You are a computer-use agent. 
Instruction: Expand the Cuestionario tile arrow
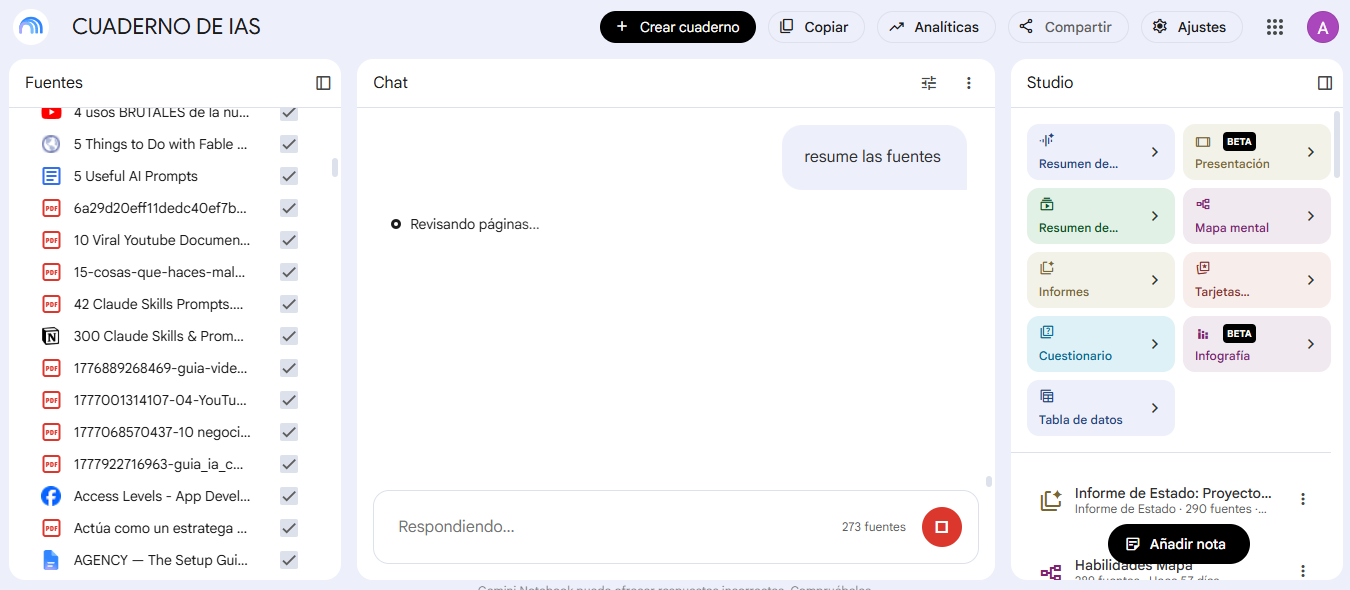click(x=1154, y=344)
